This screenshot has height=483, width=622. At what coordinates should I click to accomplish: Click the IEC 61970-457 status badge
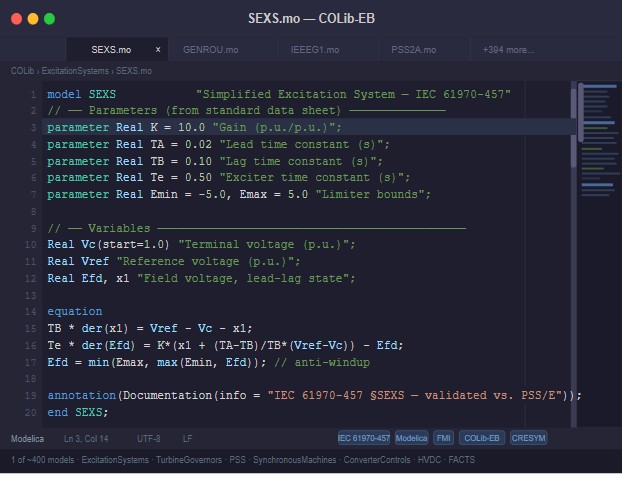(363, 439)
